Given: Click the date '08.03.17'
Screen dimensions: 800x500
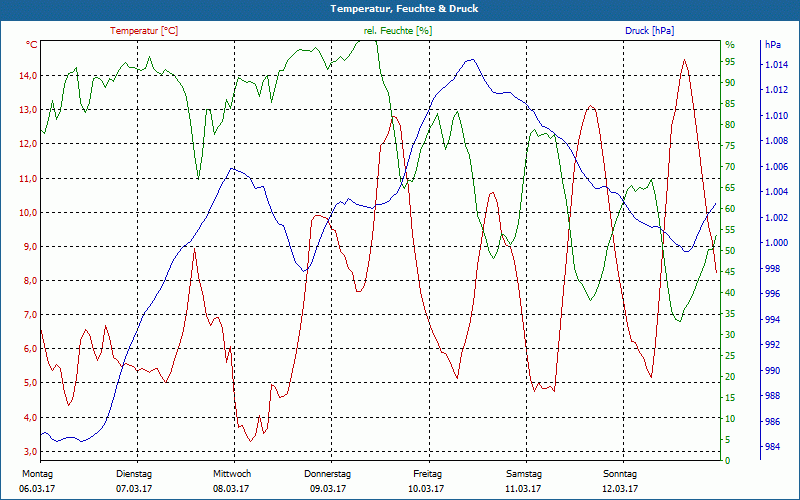Looking at the screenshot, I should pos(231,489).
